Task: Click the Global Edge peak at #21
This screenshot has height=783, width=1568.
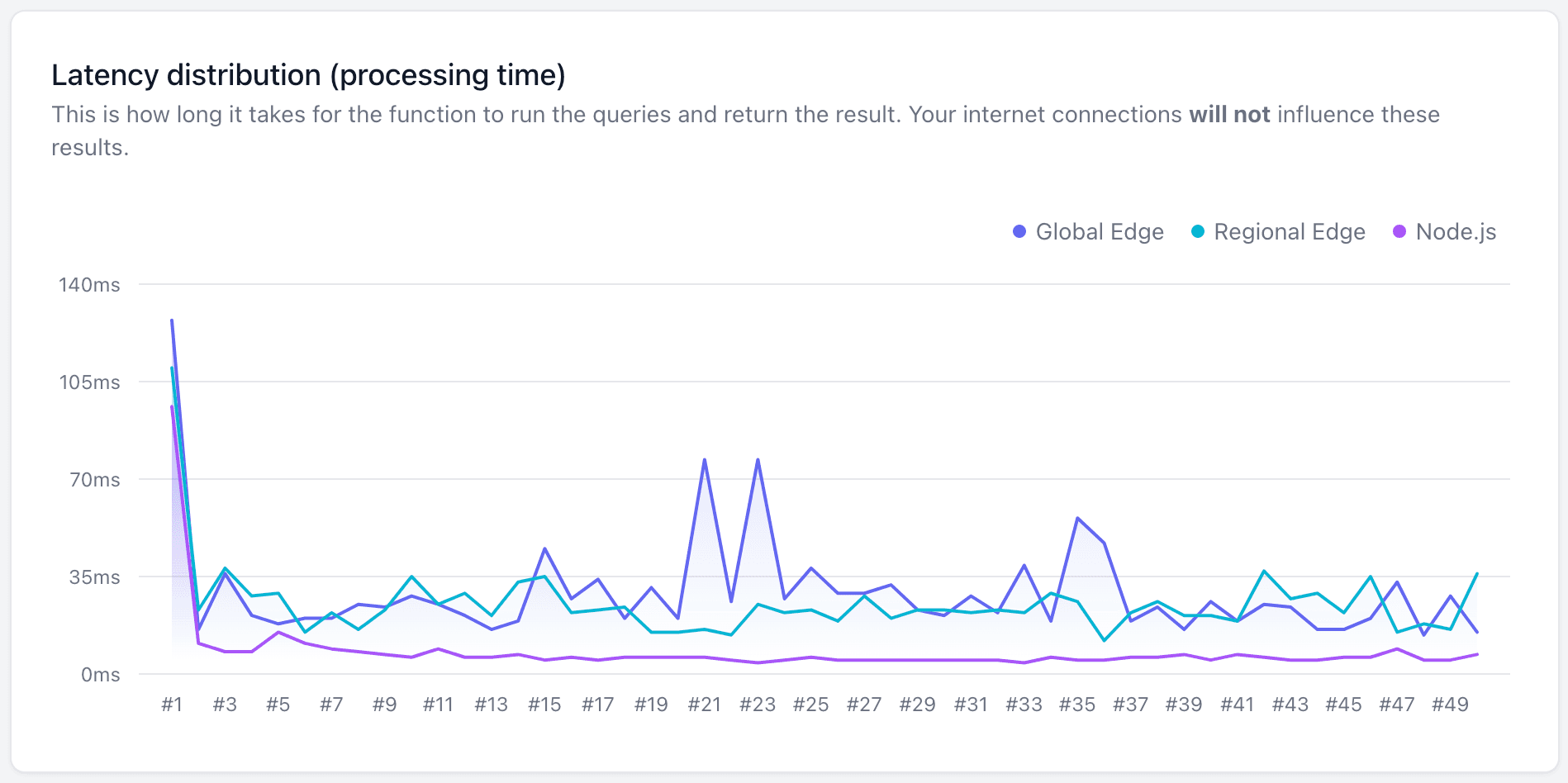Action: coord(705,460)
